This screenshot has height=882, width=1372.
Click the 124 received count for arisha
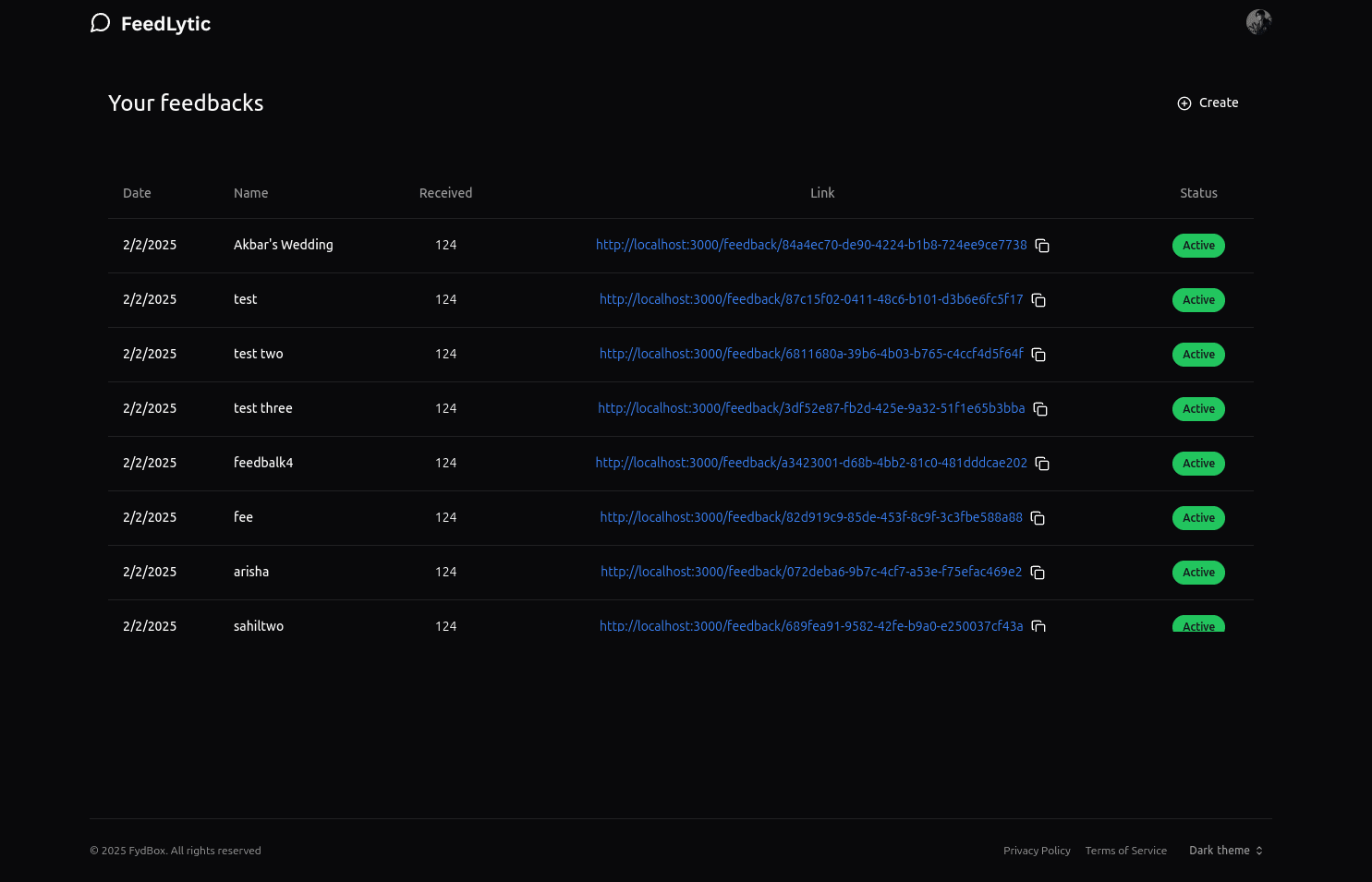click(445, 572)
